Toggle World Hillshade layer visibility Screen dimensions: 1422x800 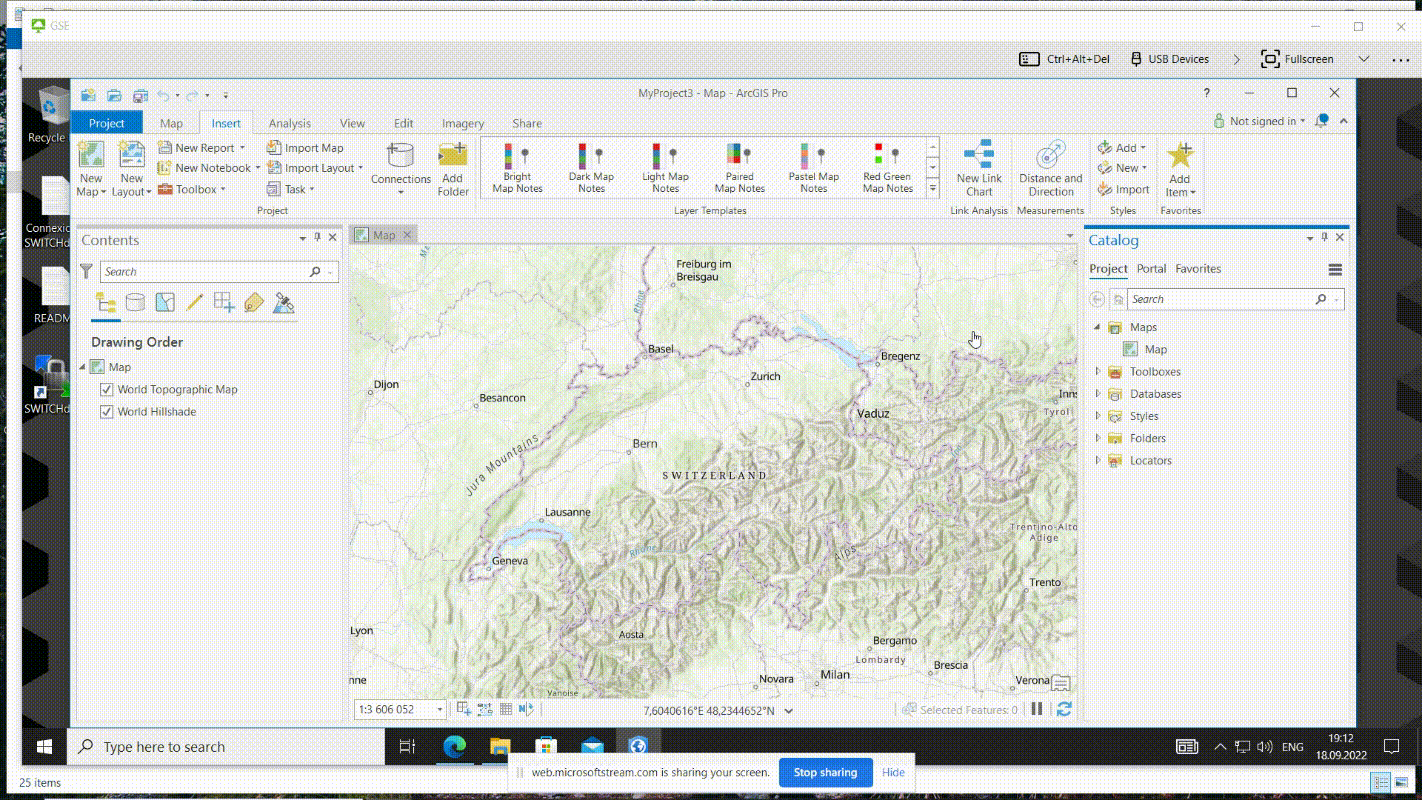click(x=107, y=412)
